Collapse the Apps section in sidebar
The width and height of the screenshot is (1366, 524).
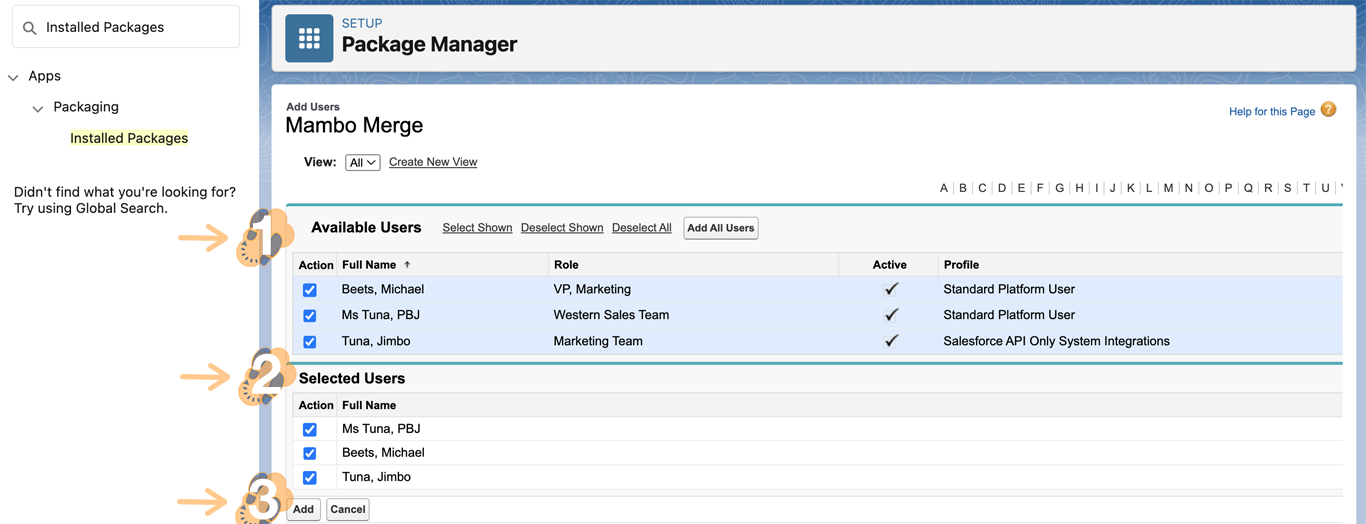14,77
